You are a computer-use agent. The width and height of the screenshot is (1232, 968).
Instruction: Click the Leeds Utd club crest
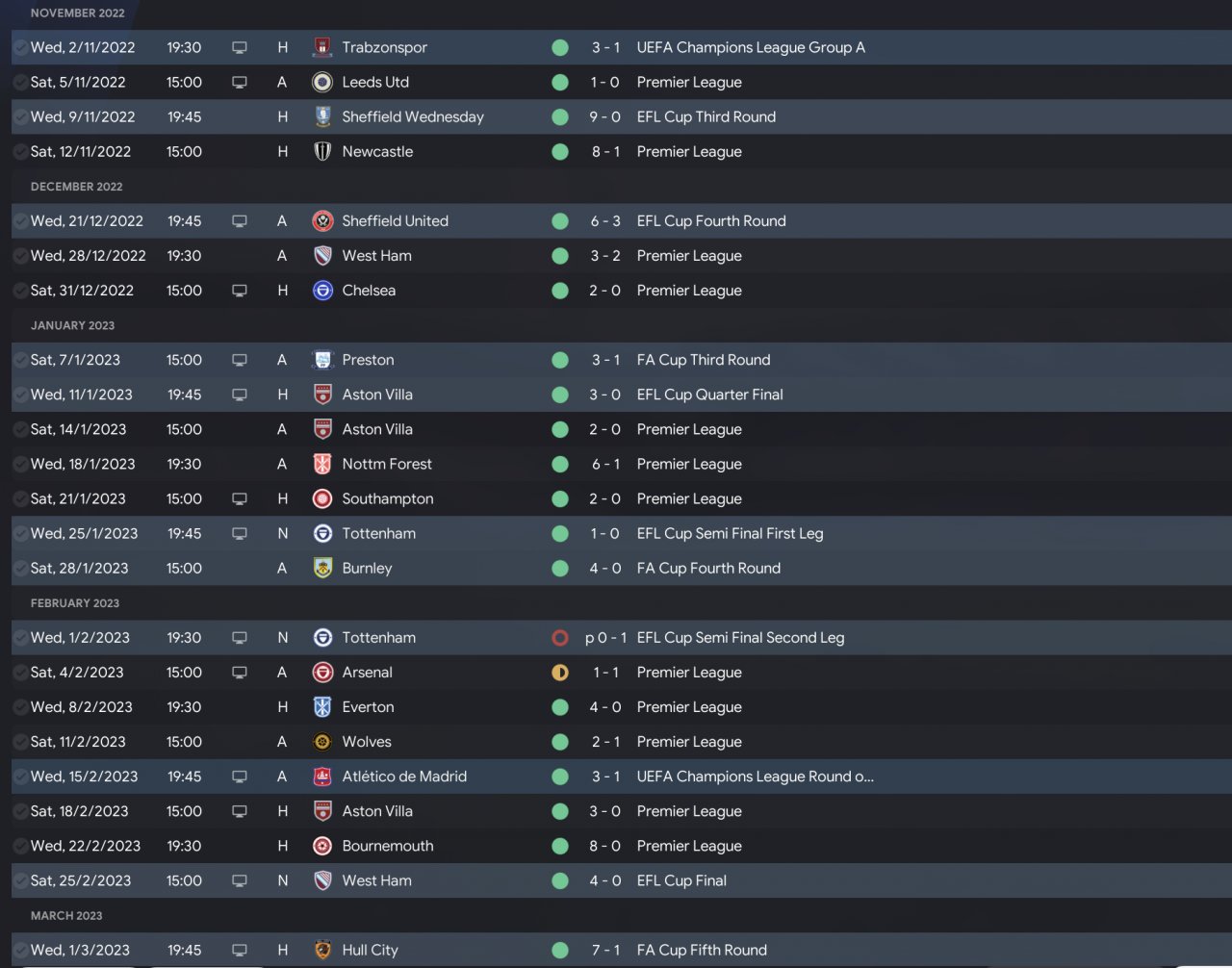322,82
